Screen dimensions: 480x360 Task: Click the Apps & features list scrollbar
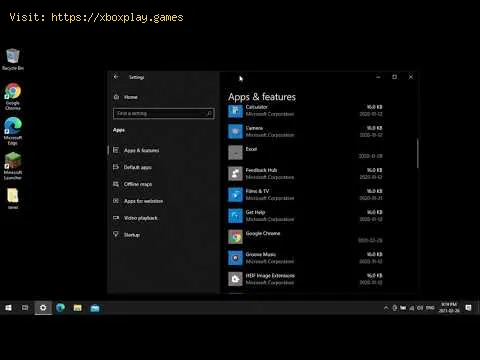point(417,153)
